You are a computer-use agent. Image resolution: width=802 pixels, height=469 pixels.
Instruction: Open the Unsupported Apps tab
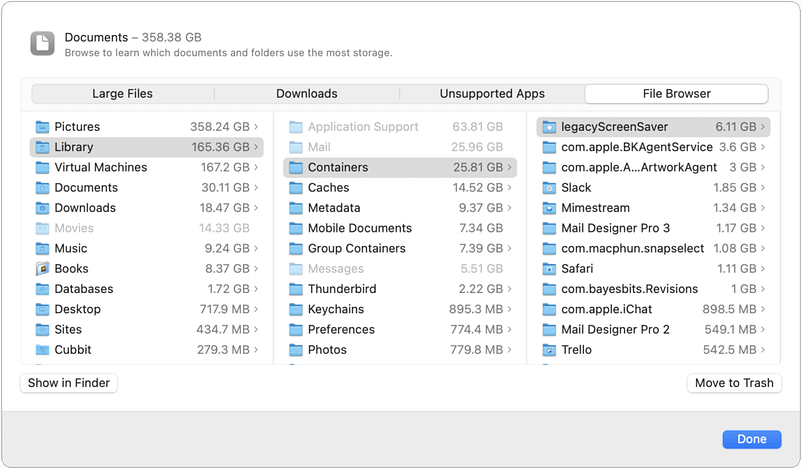(492, 94)
